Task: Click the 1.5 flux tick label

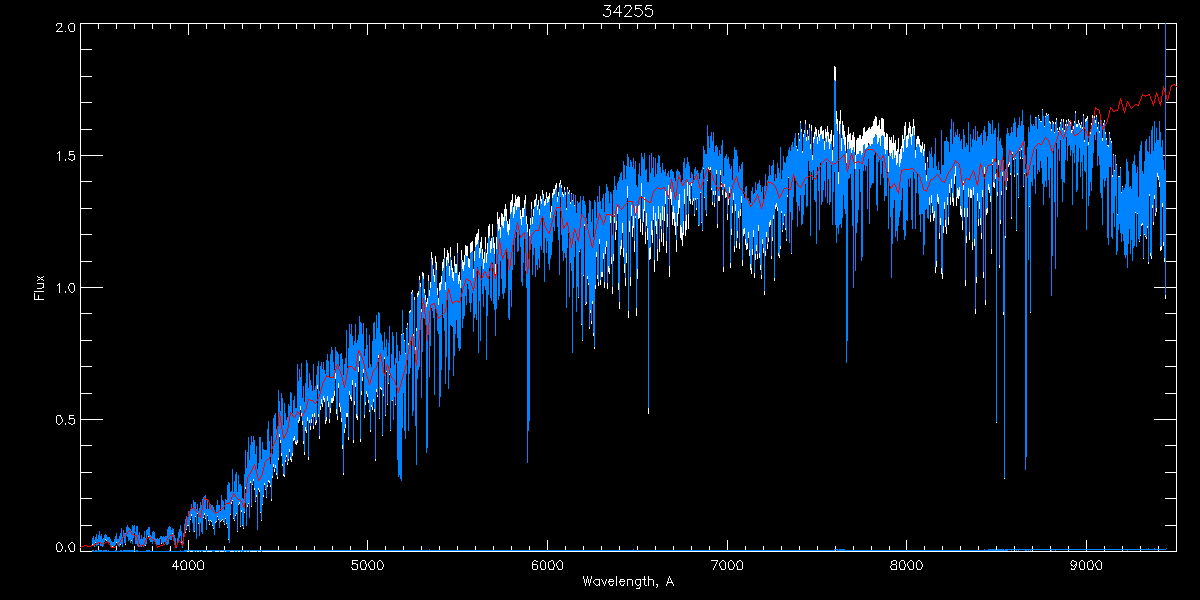Action: pyautogui.click(x=64, y=157)
